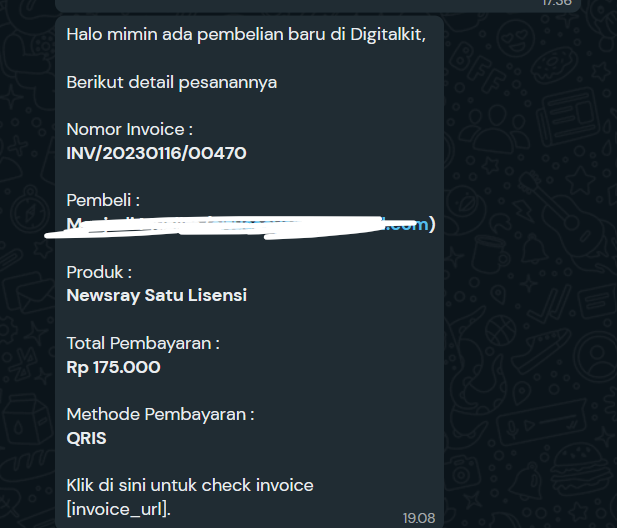Image resolution: width=617 pixels, height=528 pixels.
Task: Click the text "Berikut detail pesanannya"
Action: click(172, 83)
